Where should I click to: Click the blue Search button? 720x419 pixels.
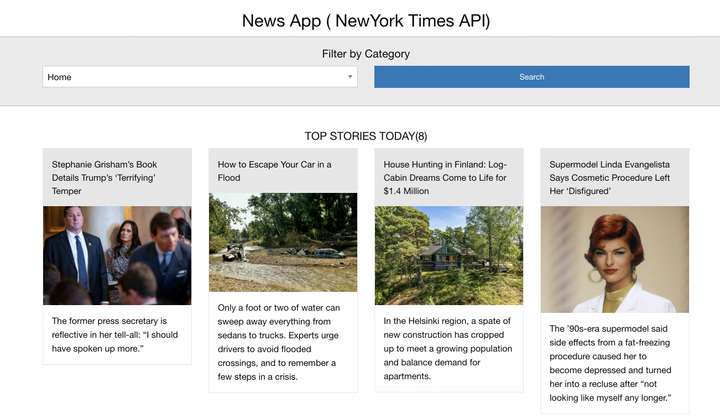[x=531, y=77]
